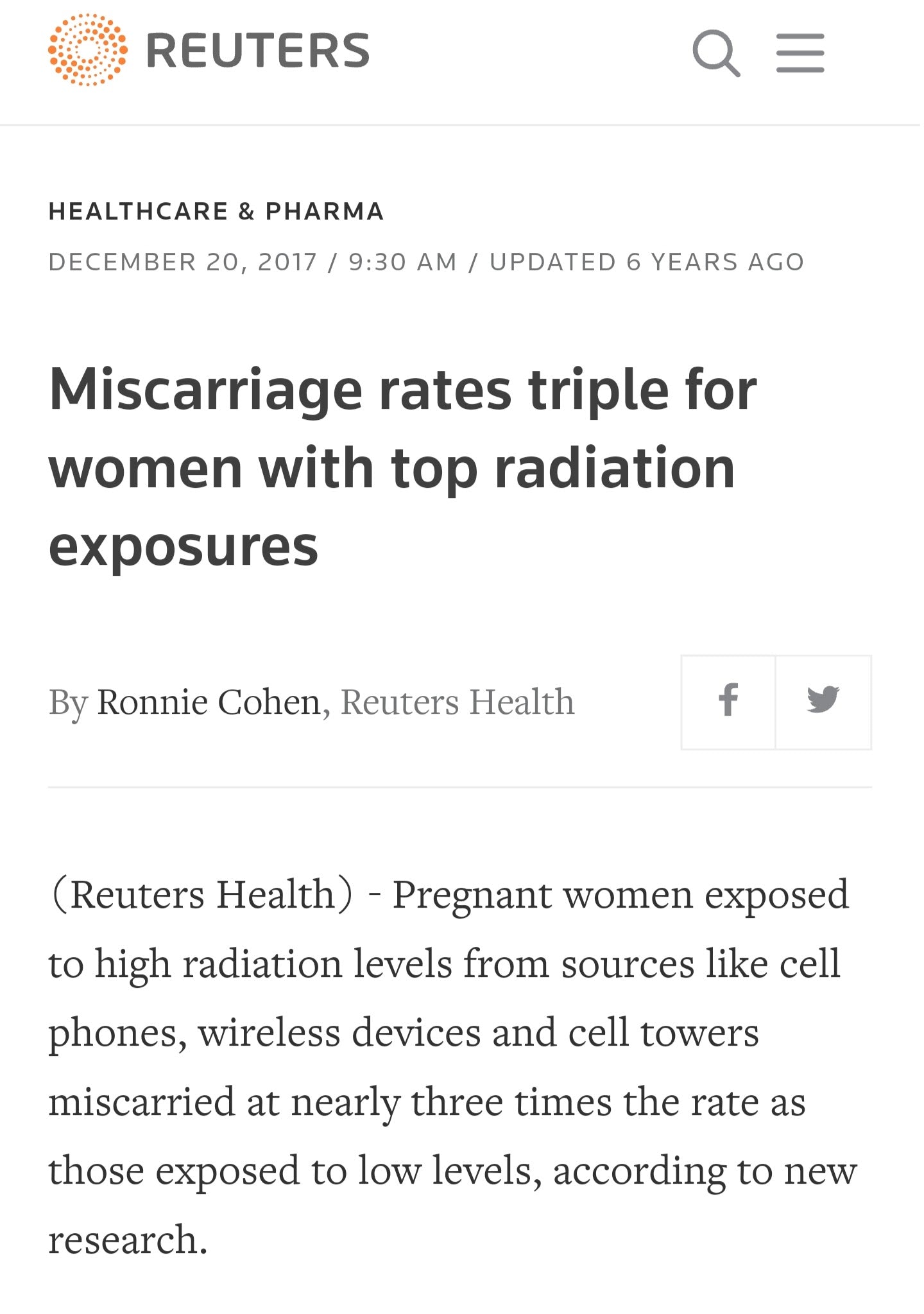Open the hamburger navigation menu
Screen dimensions: 924x1314
(x=800, y=53)
